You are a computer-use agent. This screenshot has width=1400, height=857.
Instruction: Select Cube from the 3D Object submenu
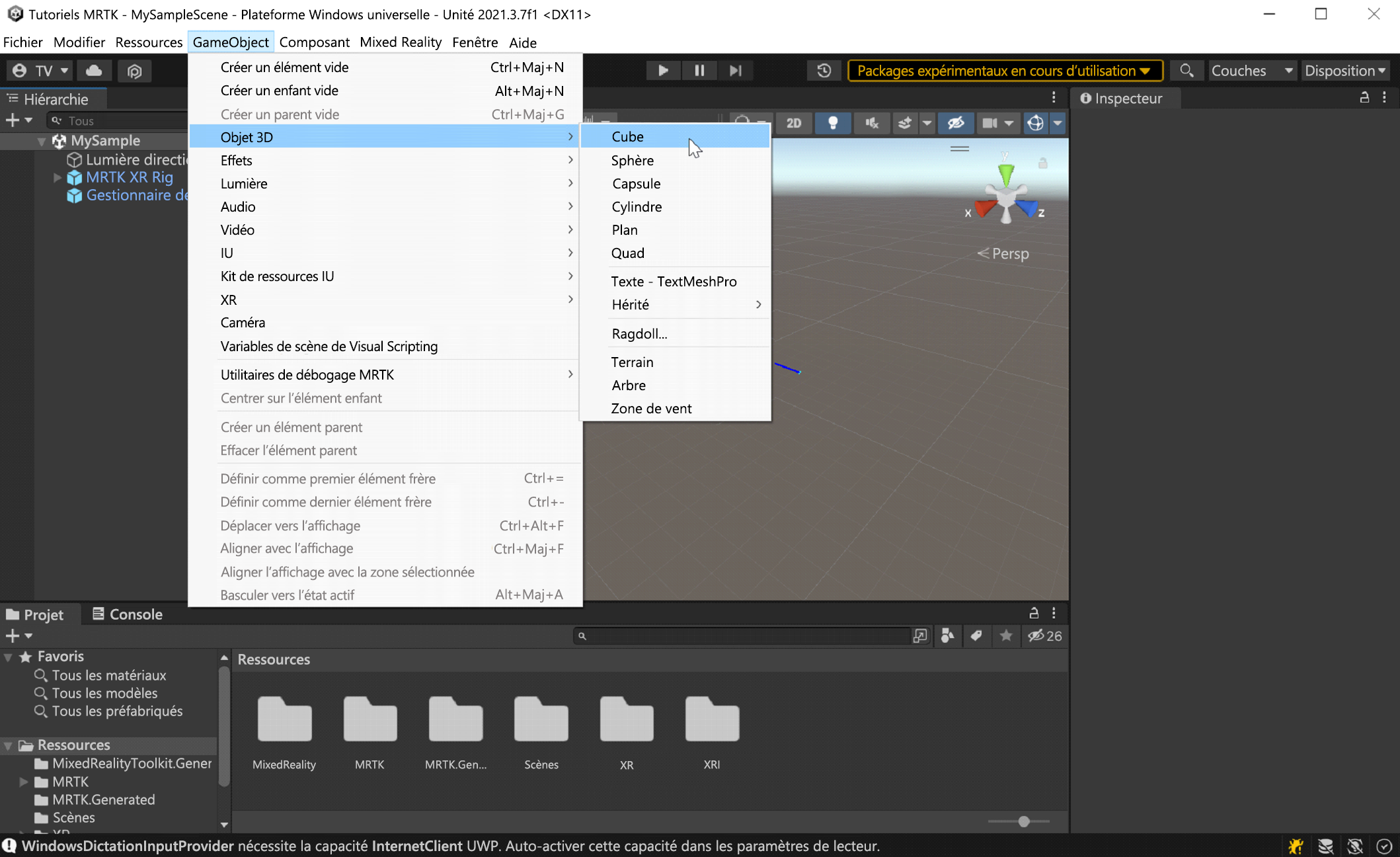click(x=627, y=137)
